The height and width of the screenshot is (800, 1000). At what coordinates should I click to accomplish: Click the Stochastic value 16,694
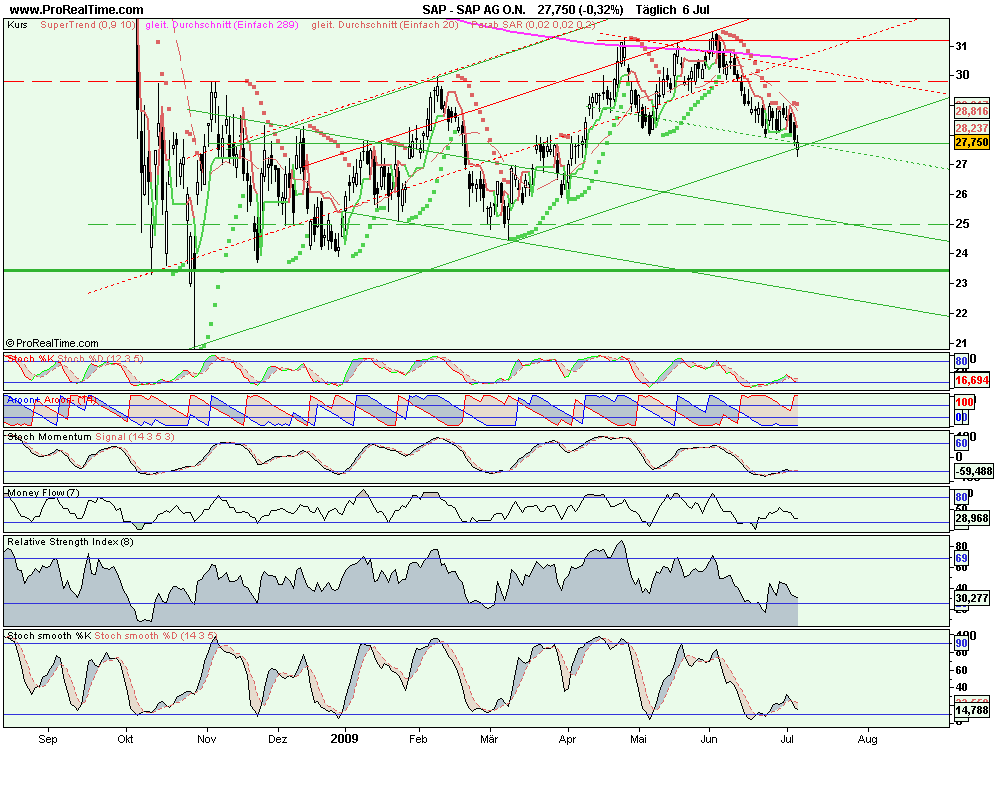coord(971,381)
